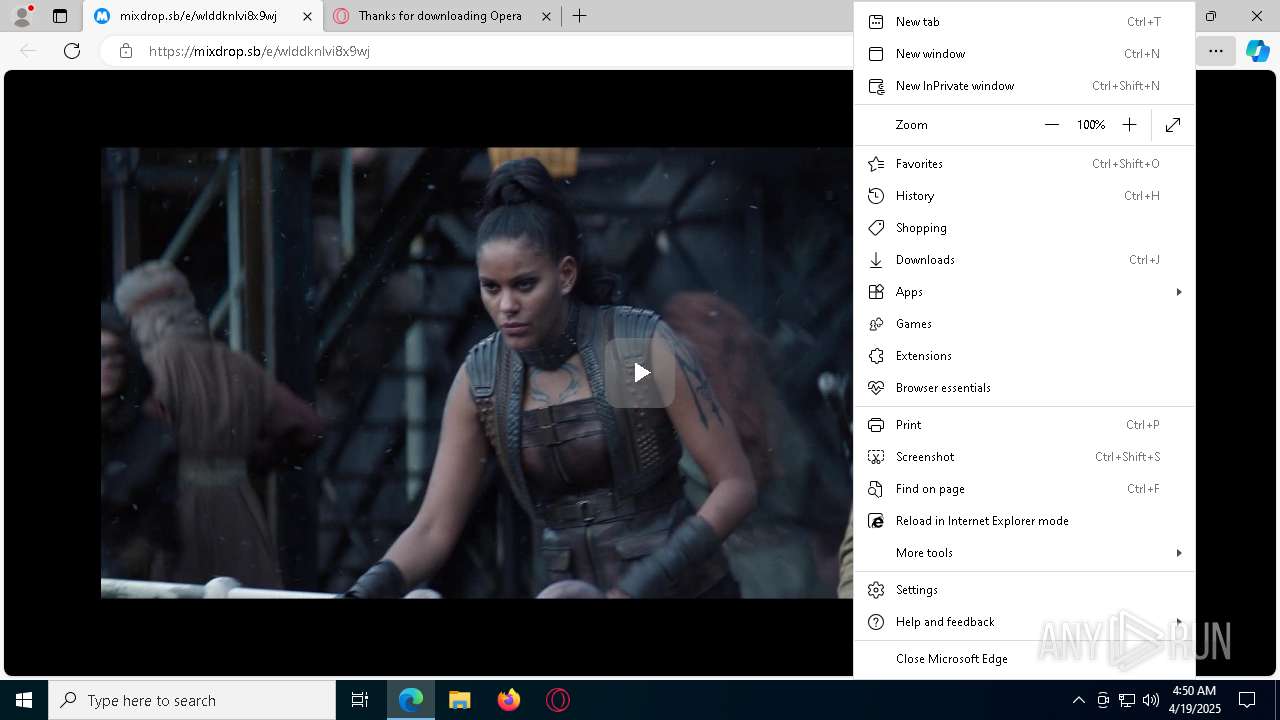Viewport: 1280px width, 720px height.
Task: Close the mixdrop.sb tab
Action: pyautogui.click(x=307, y=16)
